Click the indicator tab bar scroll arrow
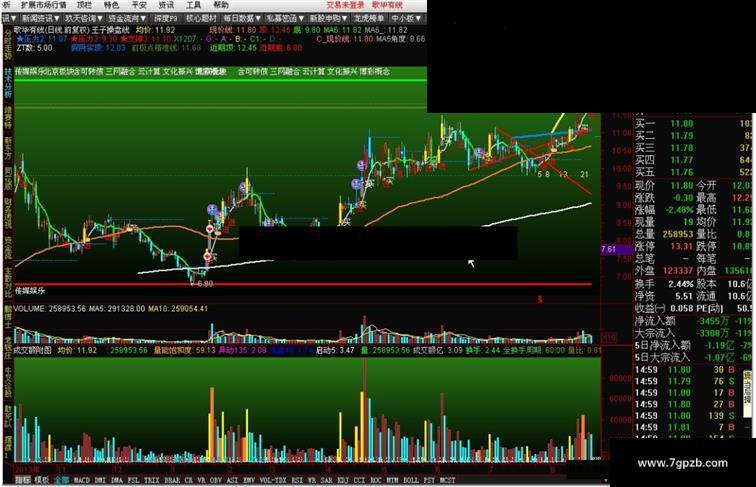Image resolution: width=756 pixels, height=487 pixels. (606, 480)
